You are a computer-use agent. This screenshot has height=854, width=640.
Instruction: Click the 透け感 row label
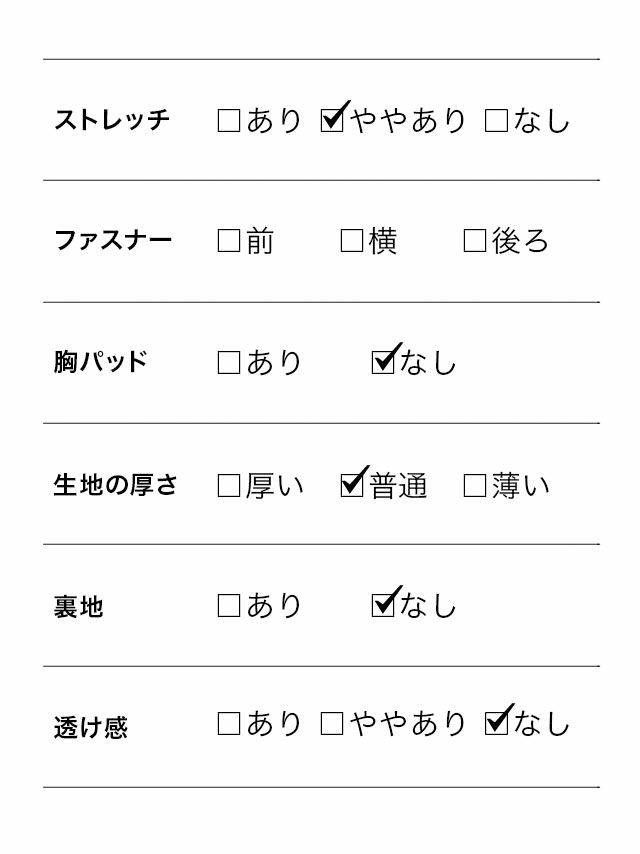pos(91,727)
